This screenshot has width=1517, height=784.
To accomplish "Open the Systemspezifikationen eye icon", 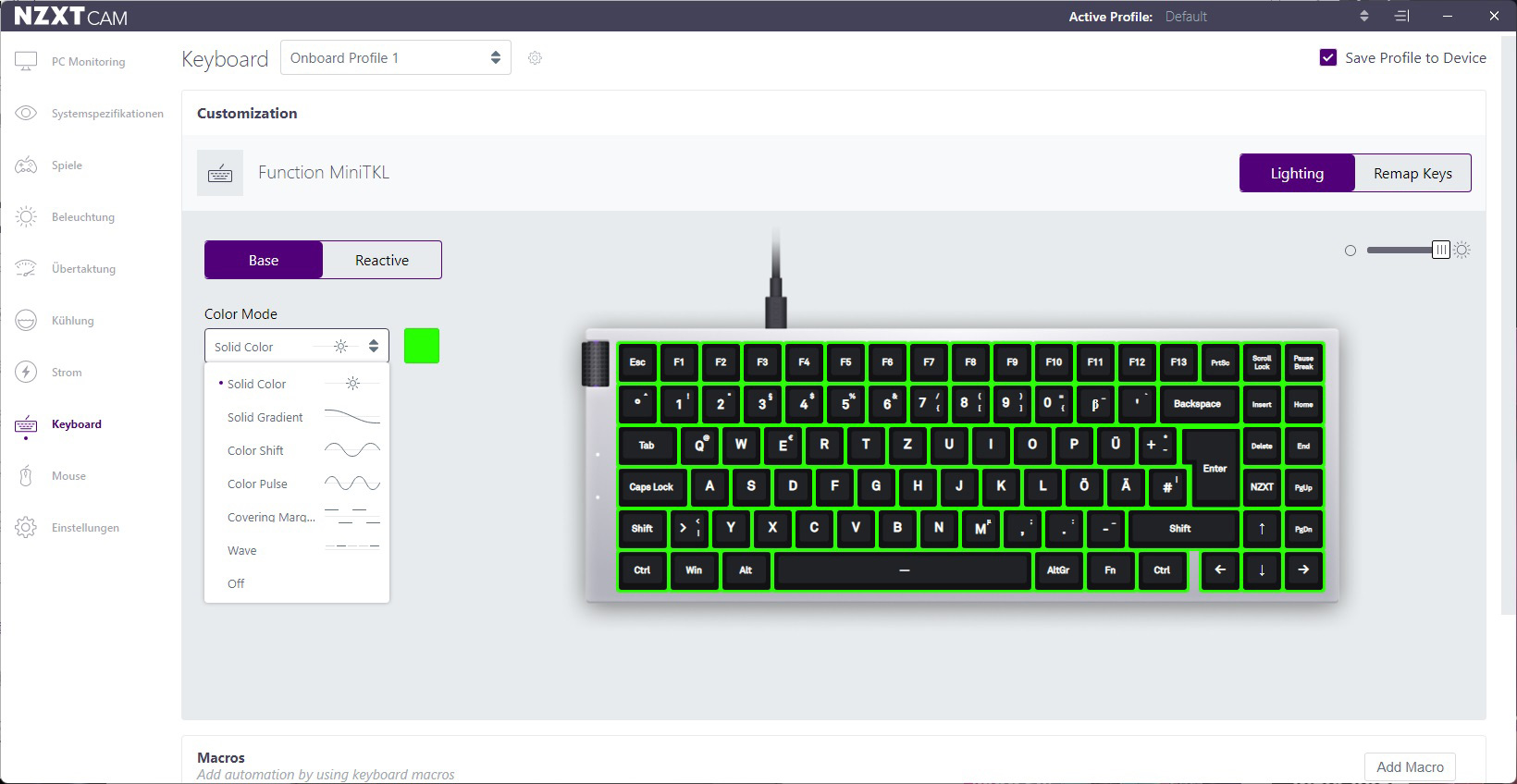I will [x=26, y=113].
